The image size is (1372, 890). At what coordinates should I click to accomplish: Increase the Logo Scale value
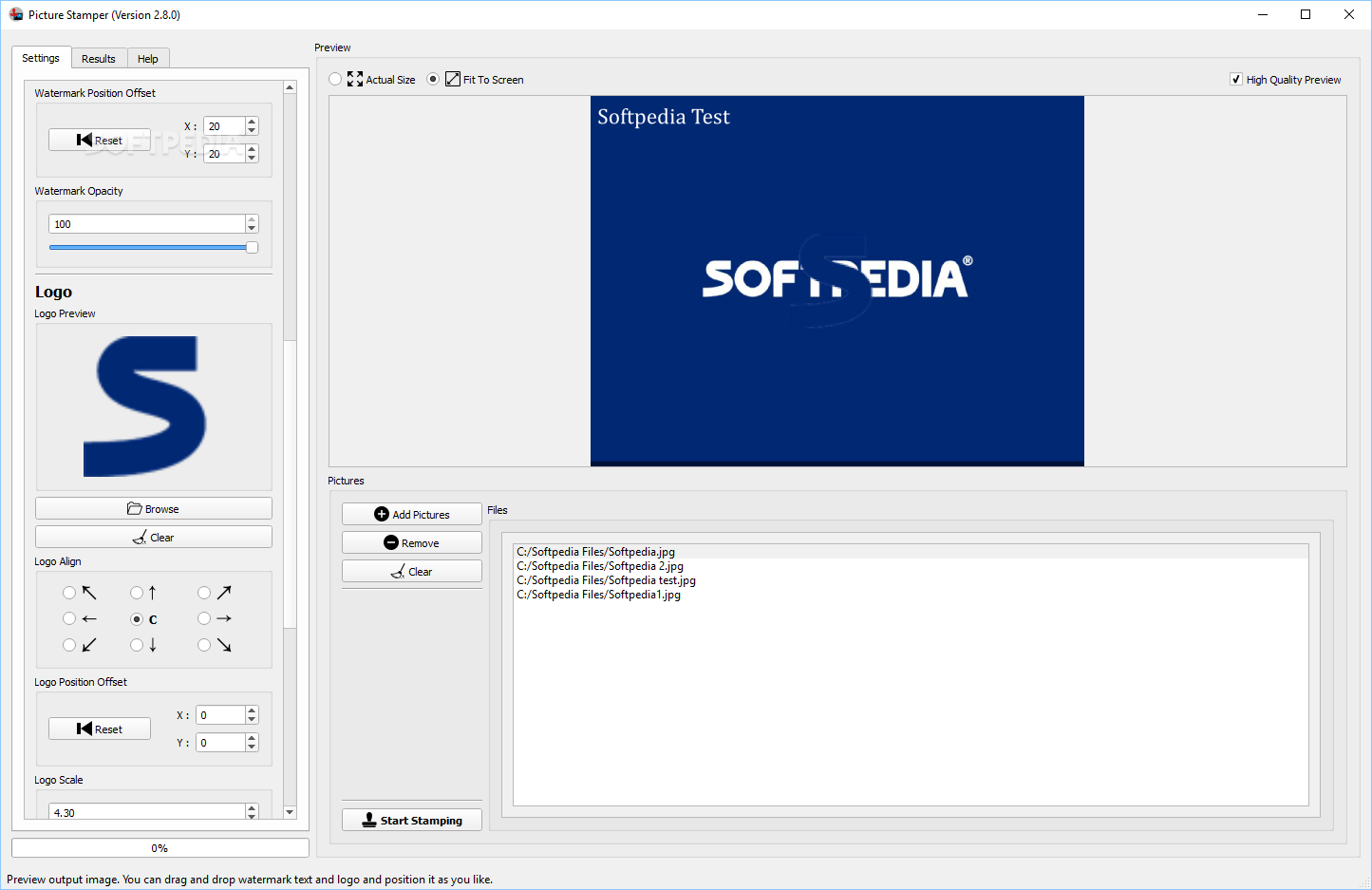(252, 808)
